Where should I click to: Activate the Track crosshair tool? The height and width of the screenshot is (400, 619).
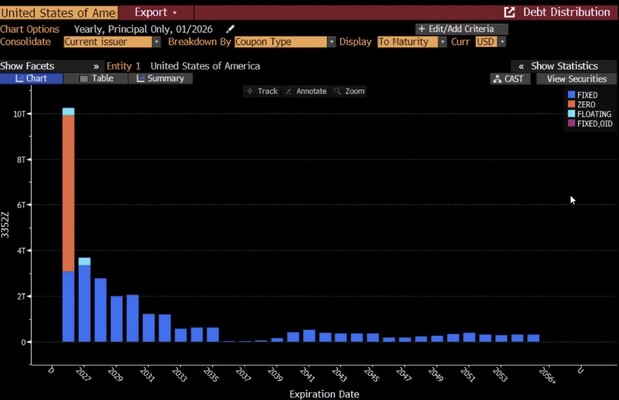pyautogui.click(x=261, y=91)
